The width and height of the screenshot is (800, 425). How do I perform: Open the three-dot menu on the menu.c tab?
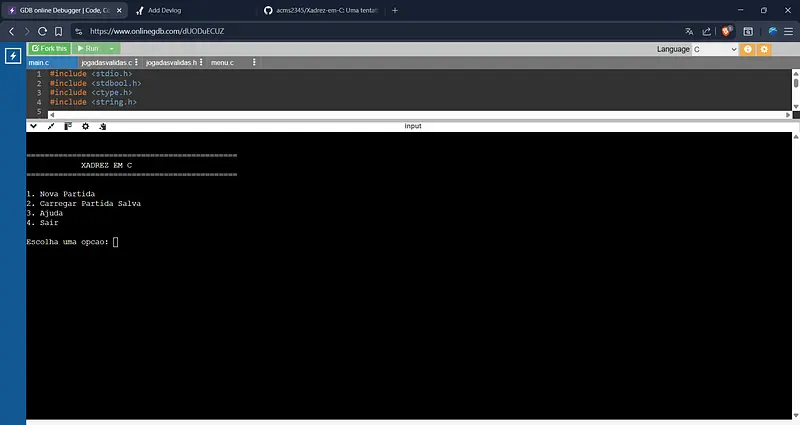(253, 63)
